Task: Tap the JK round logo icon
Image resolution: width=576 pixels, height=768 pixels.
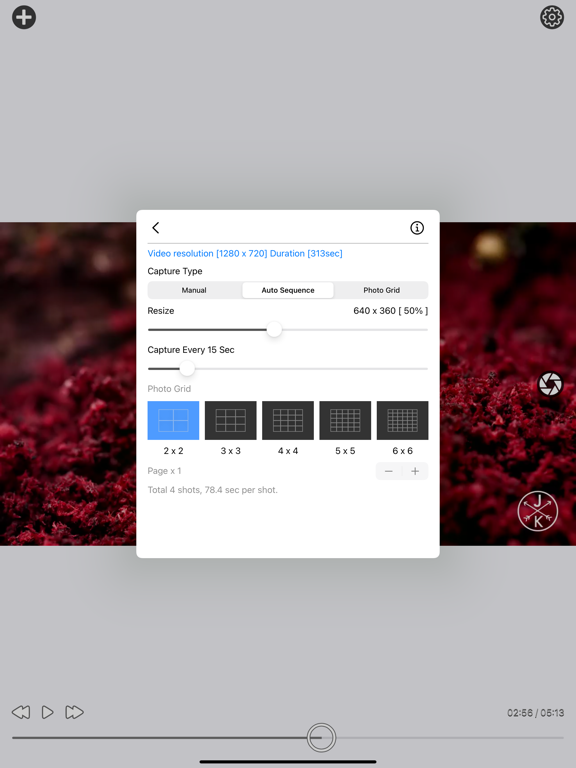Action: [538, 511]
